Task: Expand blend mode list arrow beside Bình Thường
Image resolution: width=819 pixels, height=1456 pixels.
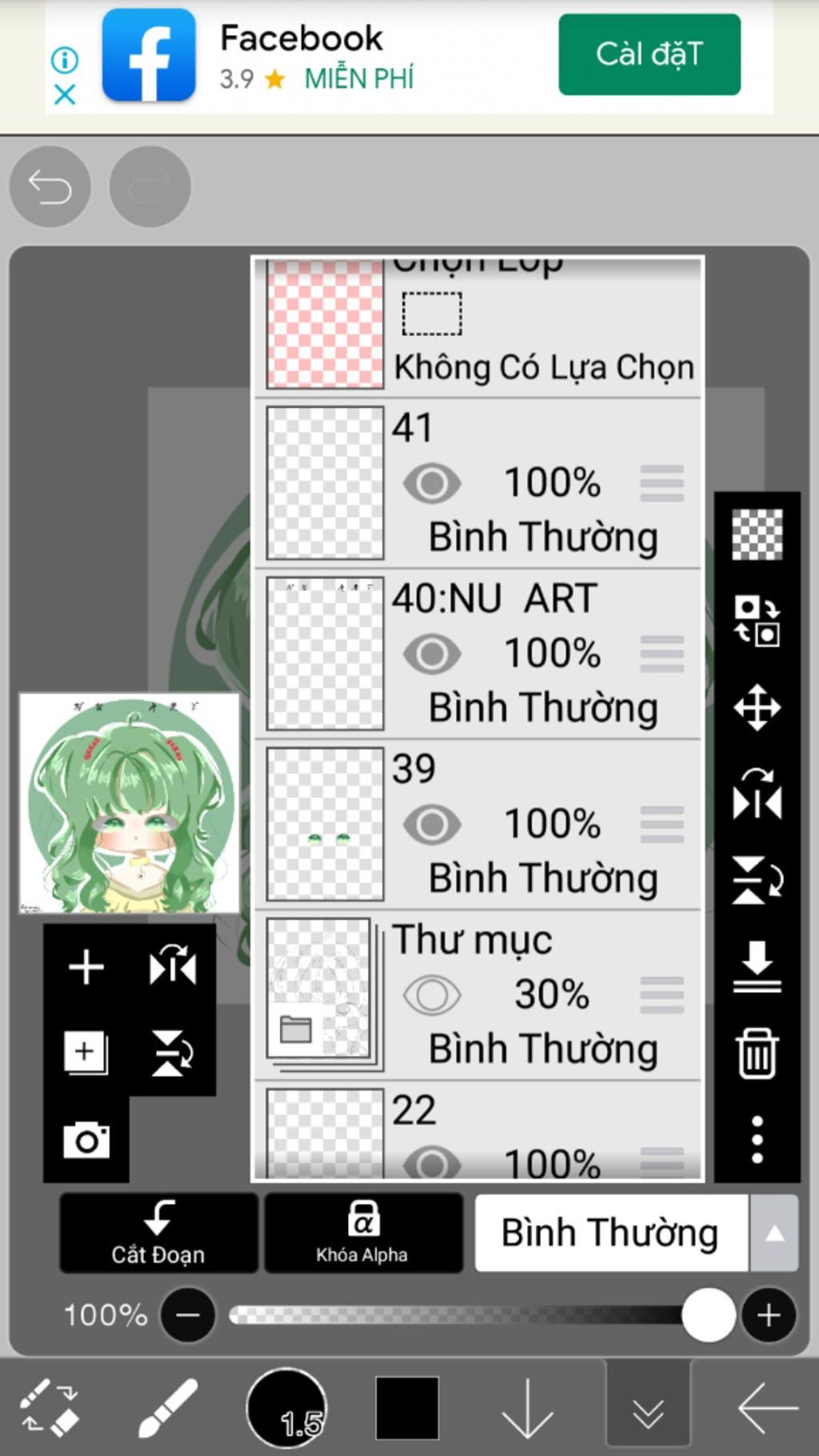Action: point(773,1233)
